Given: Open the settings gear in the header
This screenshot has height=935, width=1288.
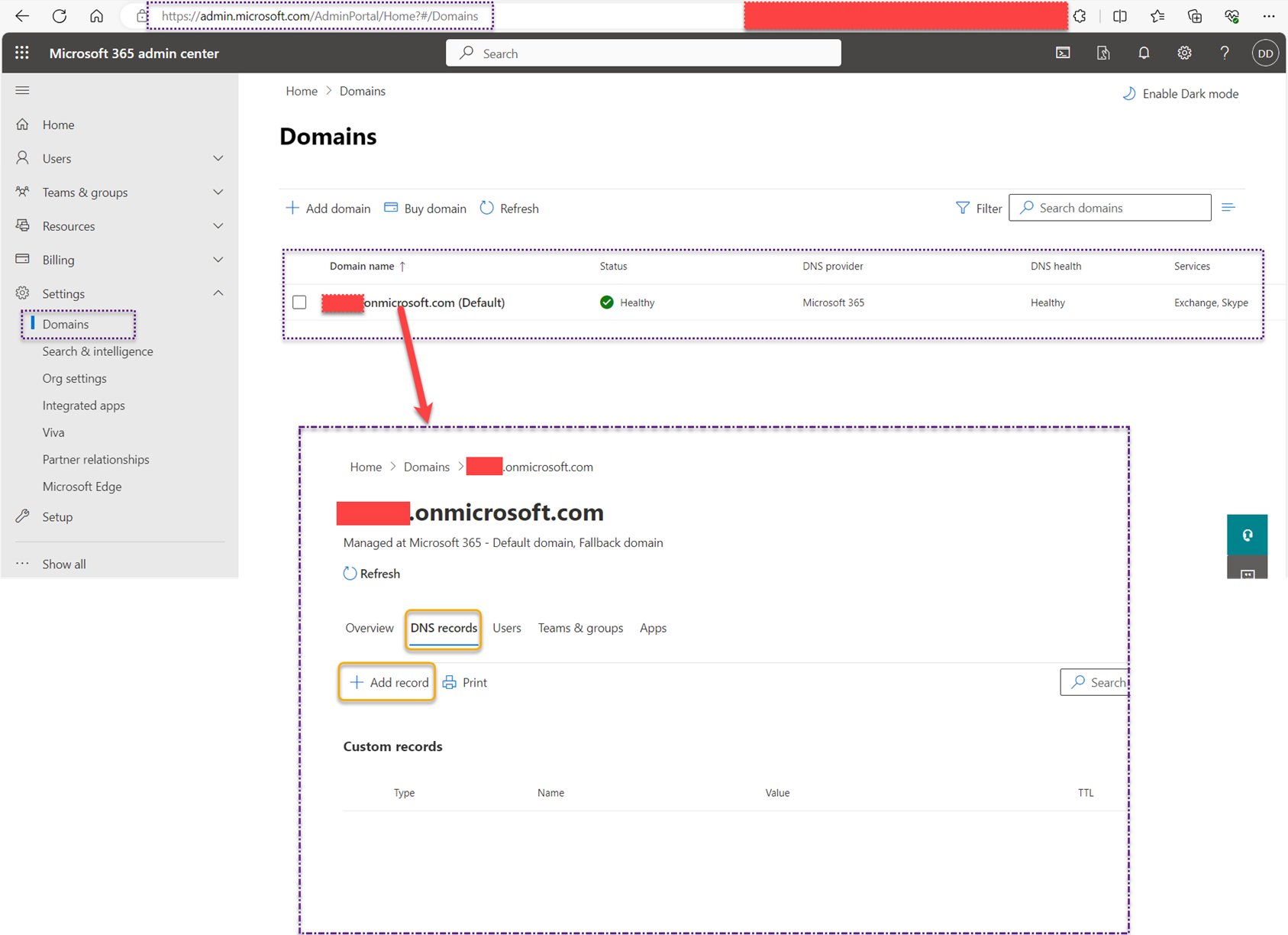Looking at the screenshot, I should tap(1184, 53).
